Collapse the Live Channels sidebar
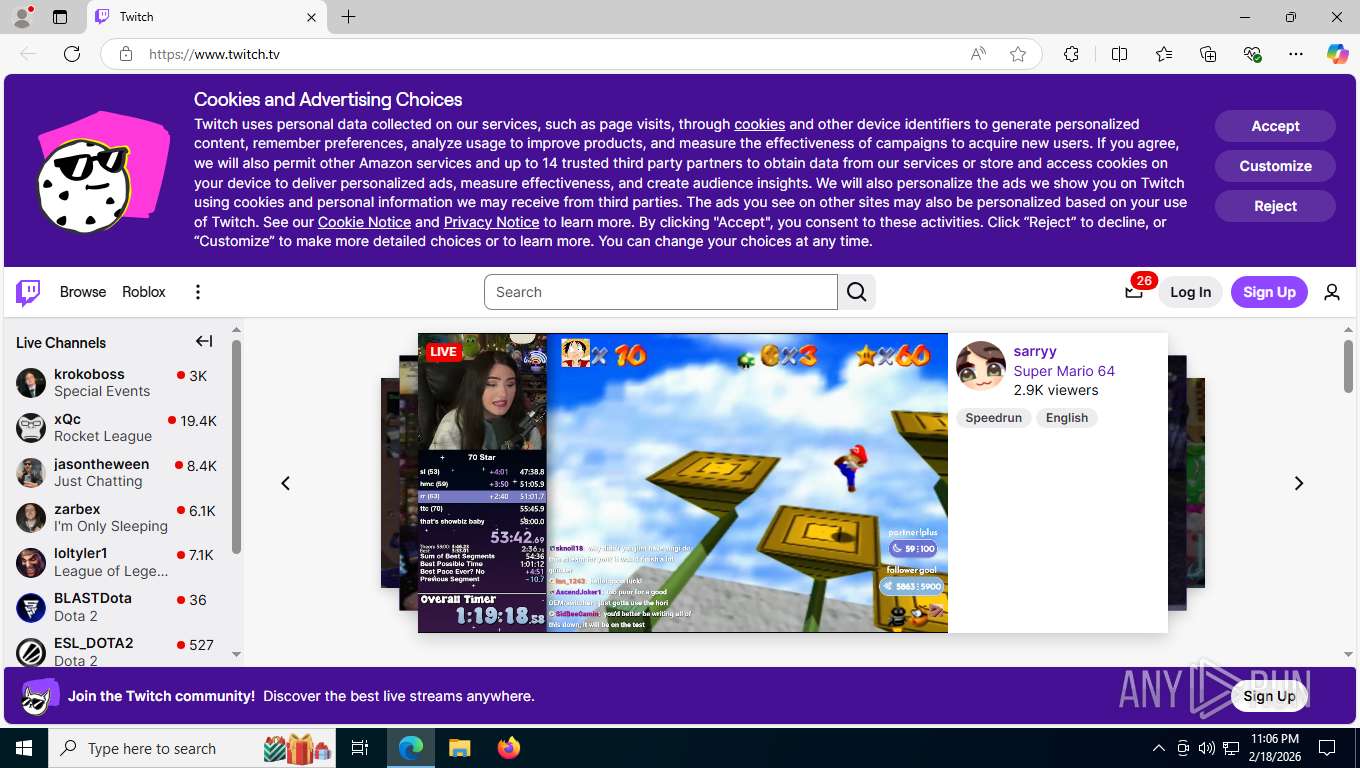 [x=204, y=342]
